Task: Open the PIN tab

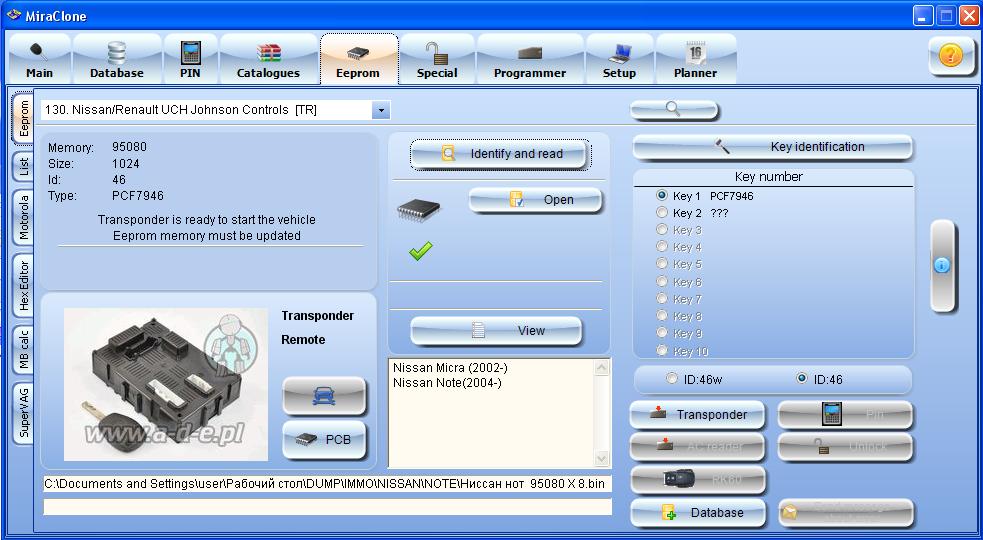Action: 190,60
